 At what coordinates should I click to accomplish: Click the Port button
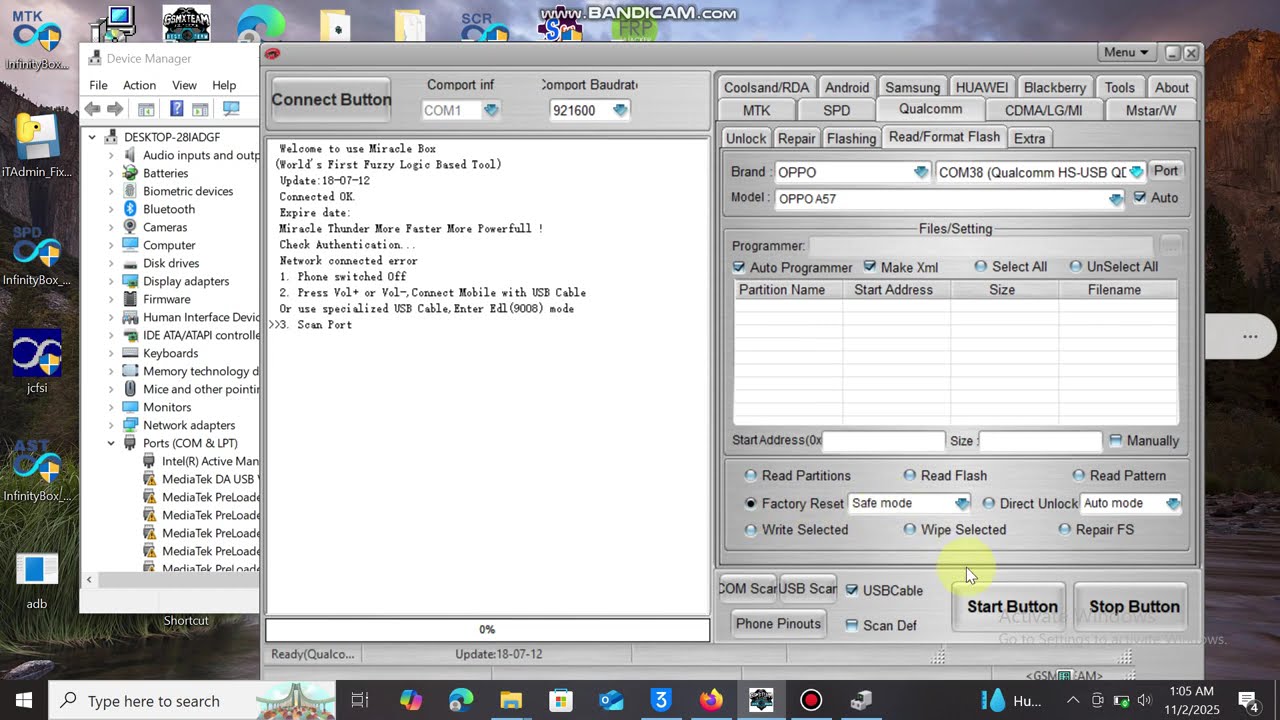[1166, 171]
